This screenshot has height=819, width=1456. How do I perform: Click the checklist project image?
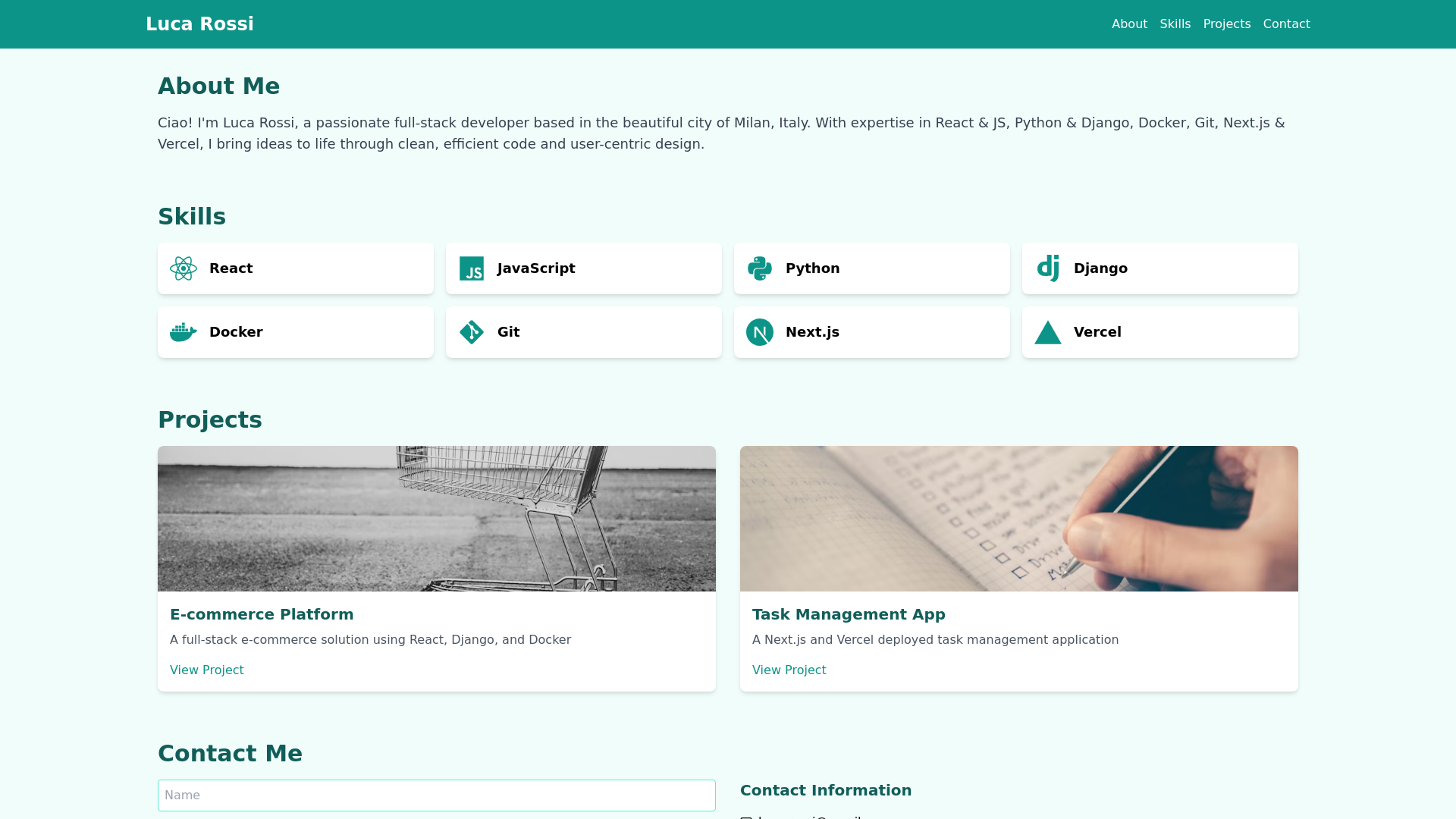click(x=1018, y=518)
